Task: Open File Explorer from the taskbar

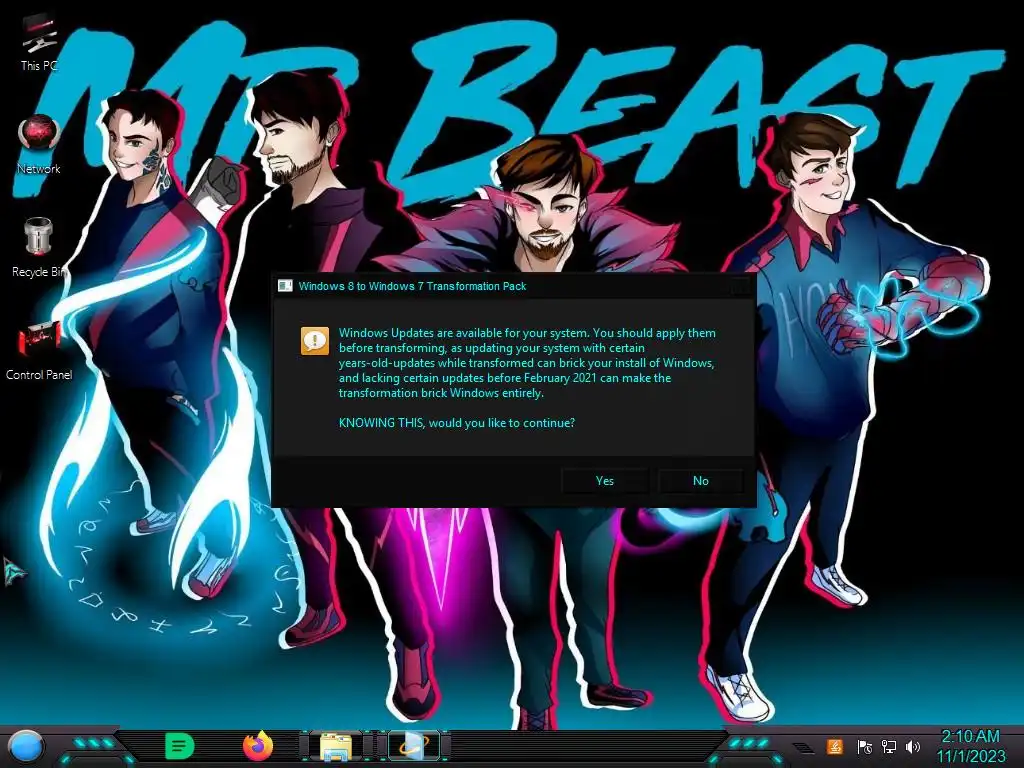Action: click(x=336, y=746)
